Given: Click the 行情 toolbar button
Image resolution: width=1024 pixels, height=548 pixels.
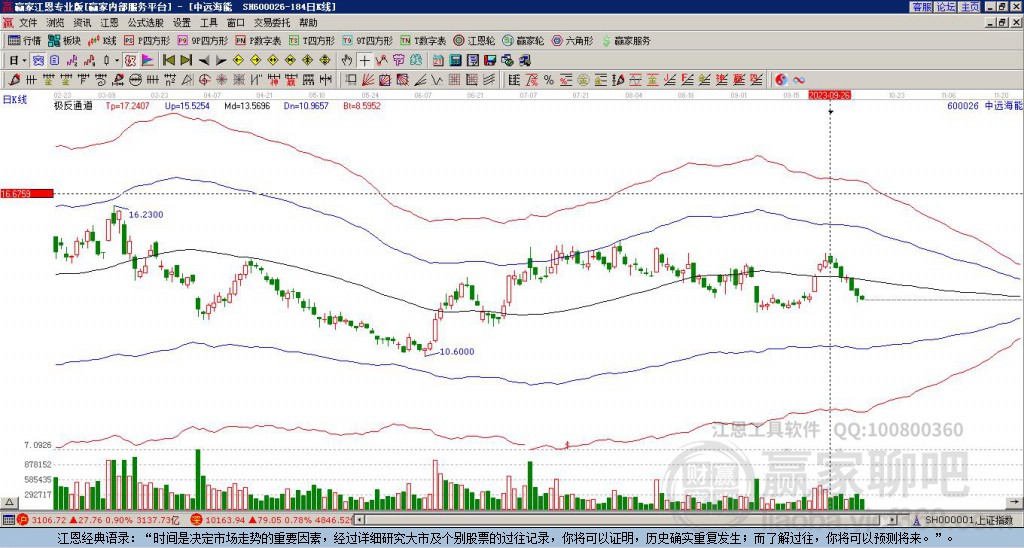Looking at the screenshot, I should click(24, 40).
